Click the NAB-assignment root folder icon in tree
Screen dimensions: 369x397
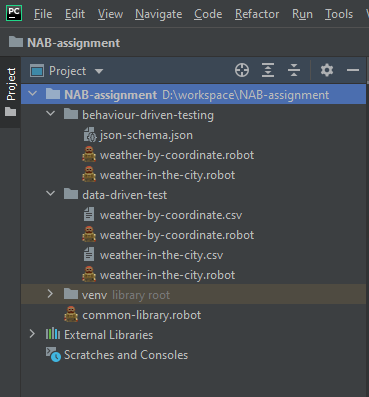tap(53, 94)
